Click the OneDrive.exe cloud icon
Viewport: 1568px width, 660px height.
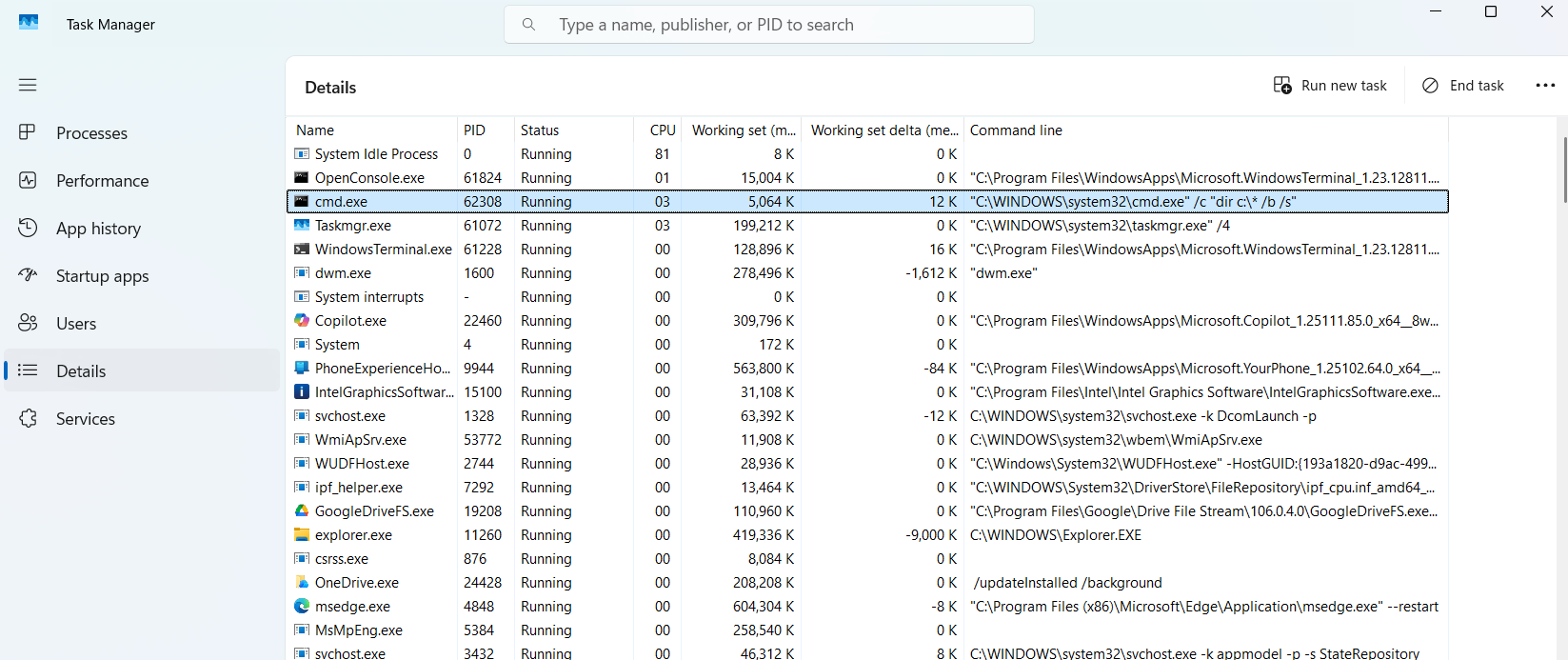pyautogui.click(x=302, y=583)
